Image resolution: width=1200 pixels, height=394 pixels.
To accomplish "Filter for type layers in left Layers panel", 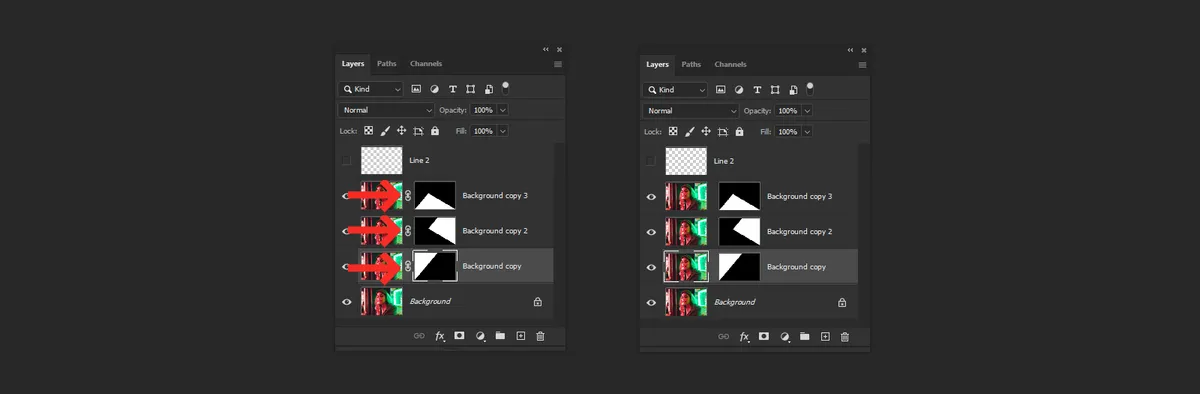I will pos(453,89).
